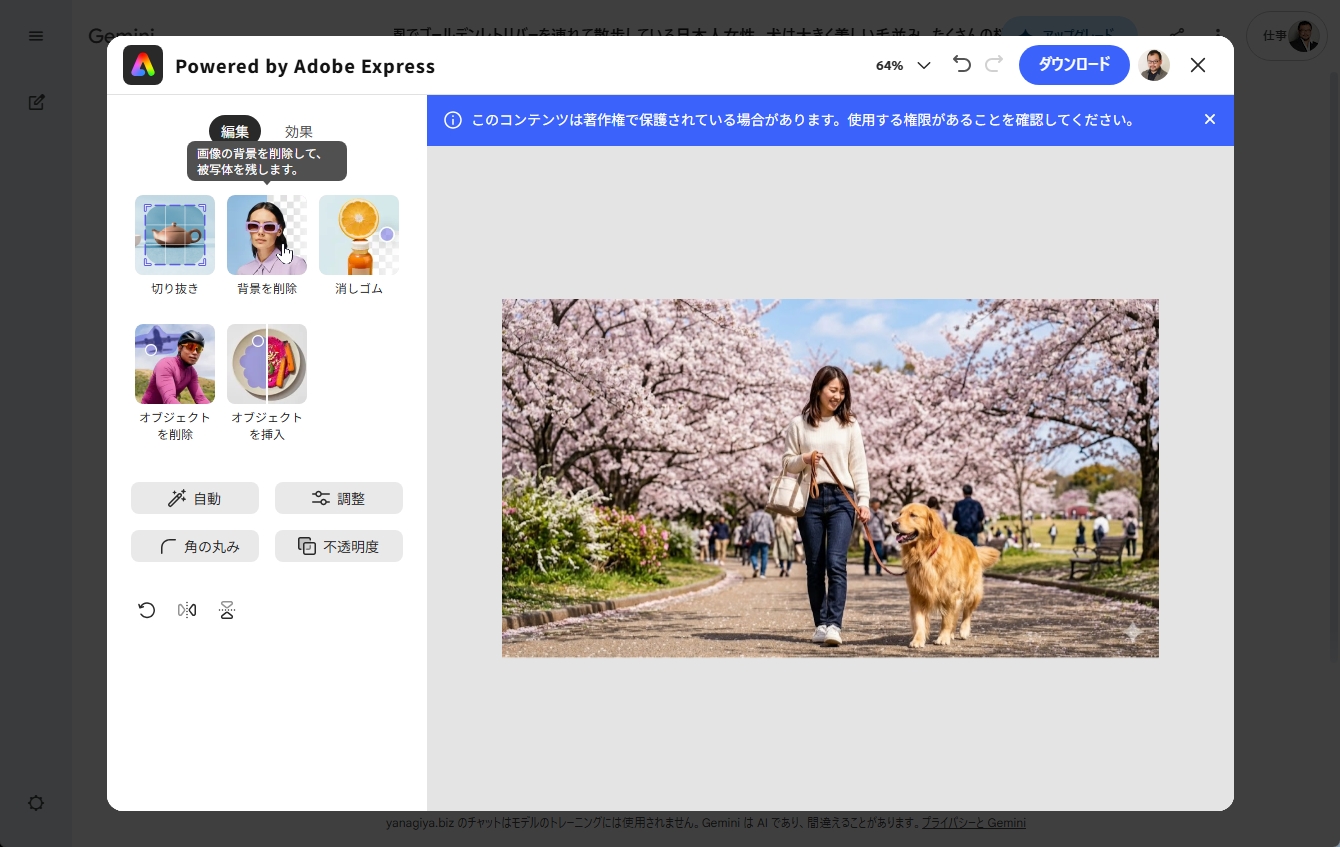Viewport: 1340px width, 847px height.
Task: Select the 切り抜き crop tool thumbnail
Action: [x=175, y=235]
